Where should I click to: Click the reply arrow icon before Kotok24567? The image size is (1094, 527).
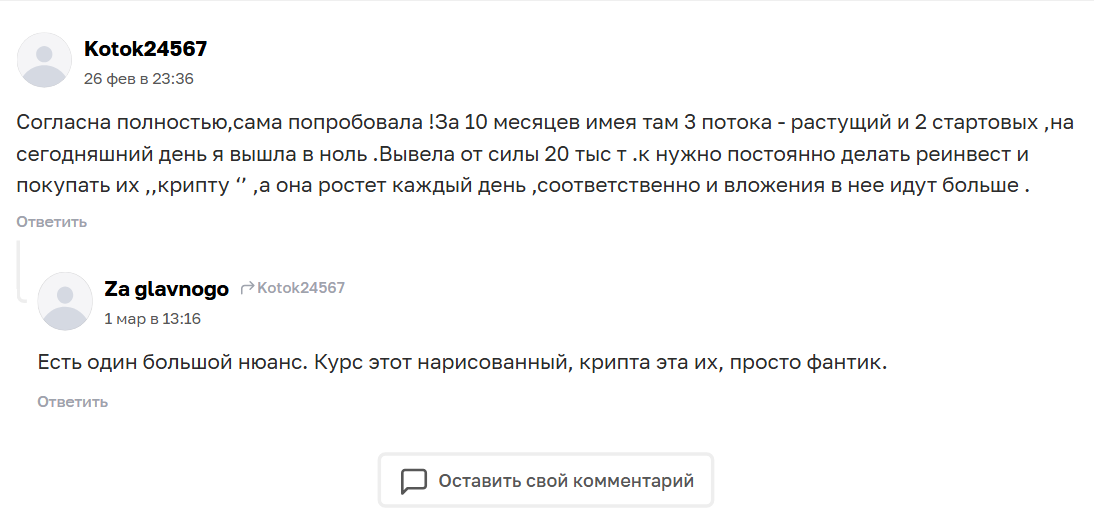(x=247, y=288)
